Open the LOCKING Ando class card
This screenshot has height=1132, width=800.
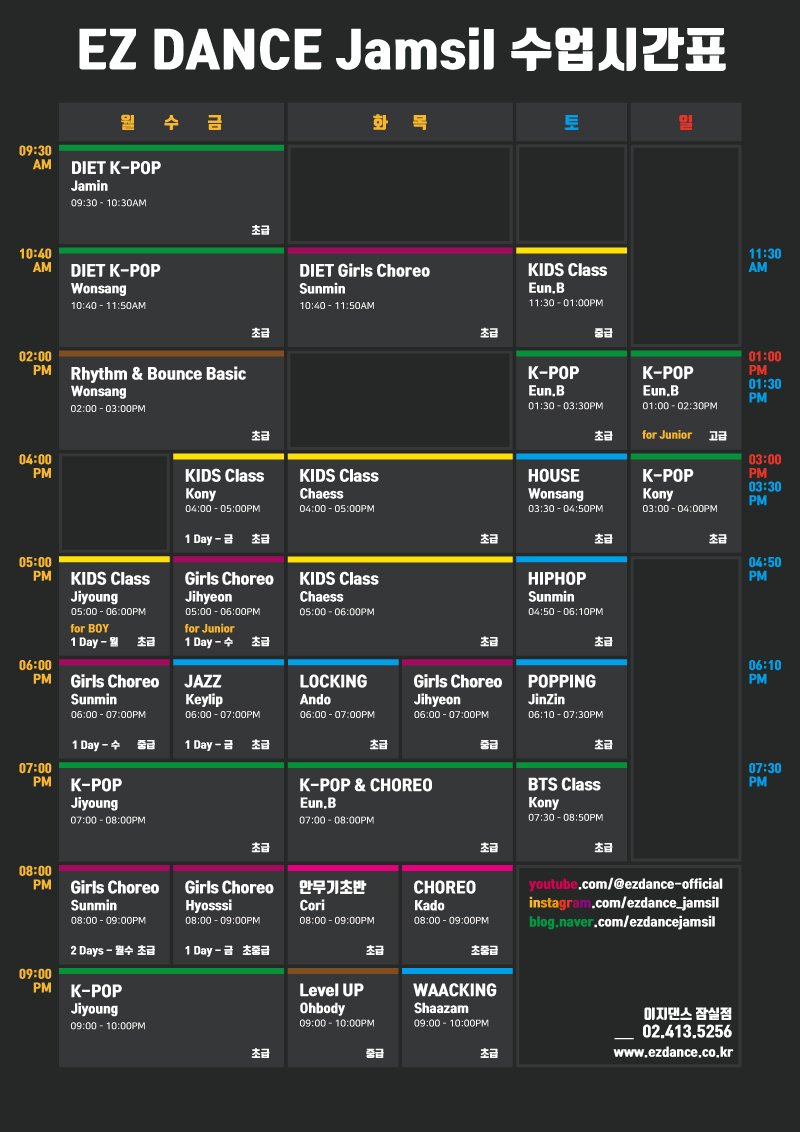[343, 709]
